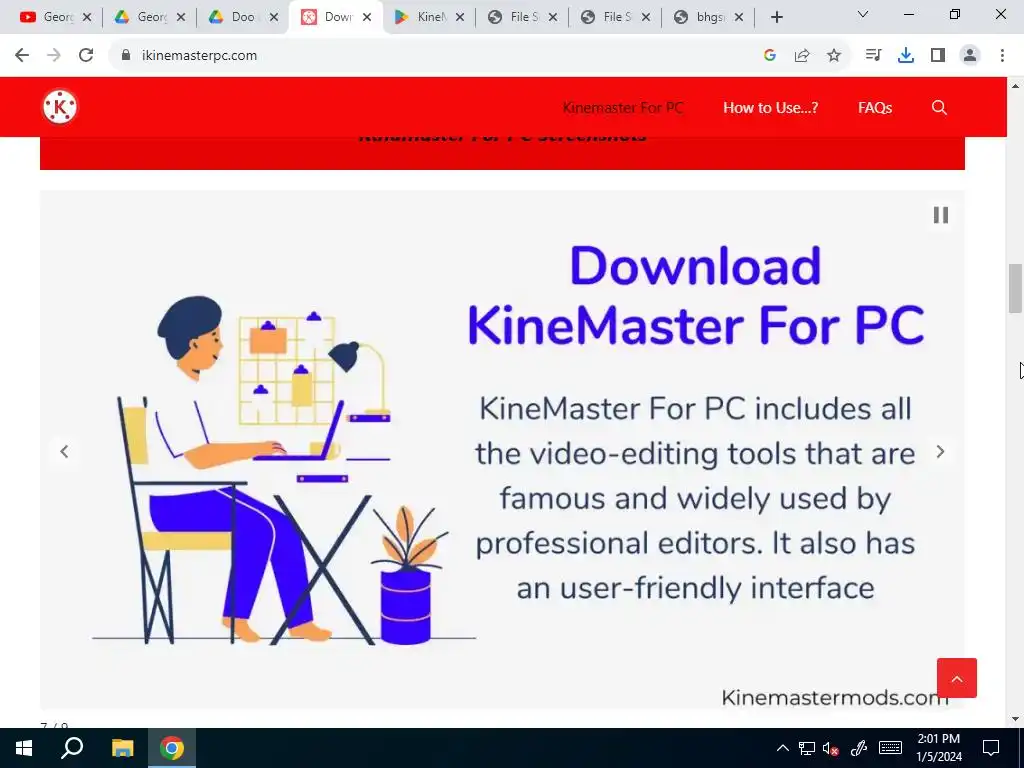1024x768 pixels.
Task: Close the YouTube tab
Action: [87, 17]
